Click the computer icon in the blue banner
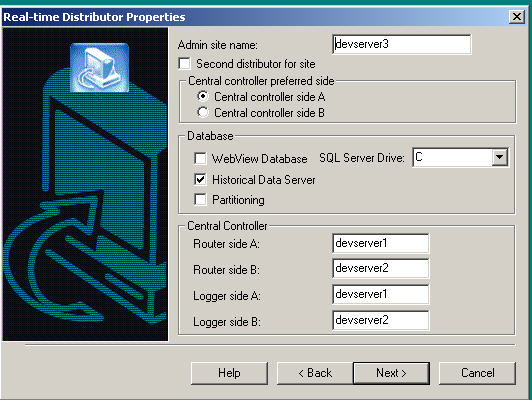 [x=99, y=68]
